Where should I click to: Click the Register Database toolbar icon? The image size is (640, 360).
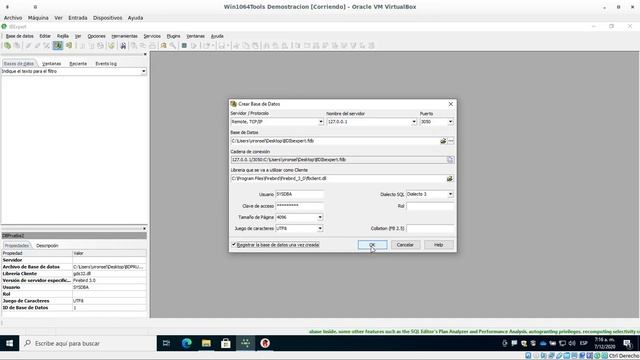(x=7, y=46)
